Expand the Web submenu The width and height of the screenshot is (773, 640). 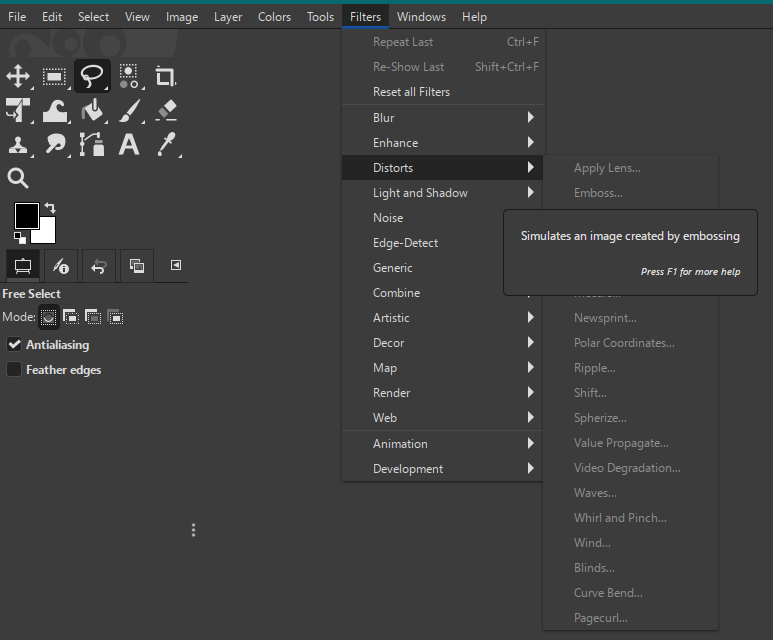(x=443, y=418)
